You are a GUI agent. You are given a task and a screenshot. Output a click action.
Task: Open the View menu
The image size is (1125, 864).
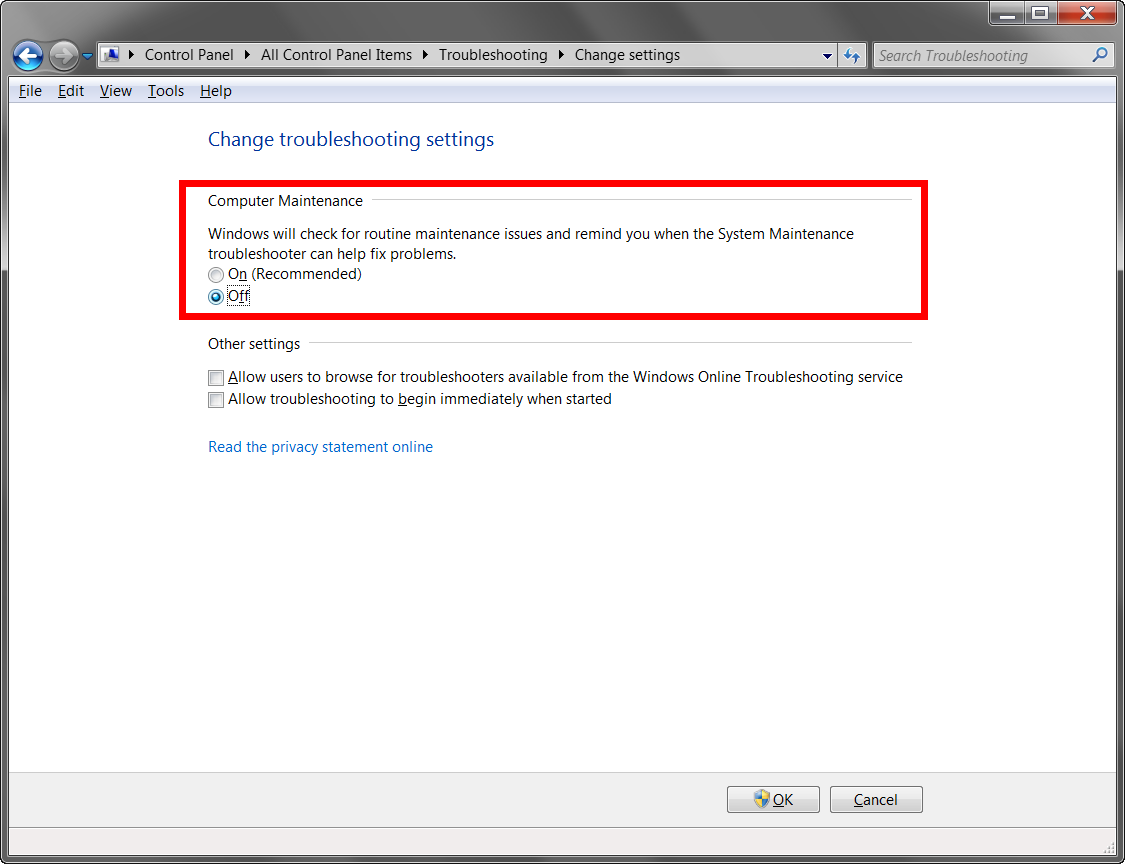[x=116, y=91]
